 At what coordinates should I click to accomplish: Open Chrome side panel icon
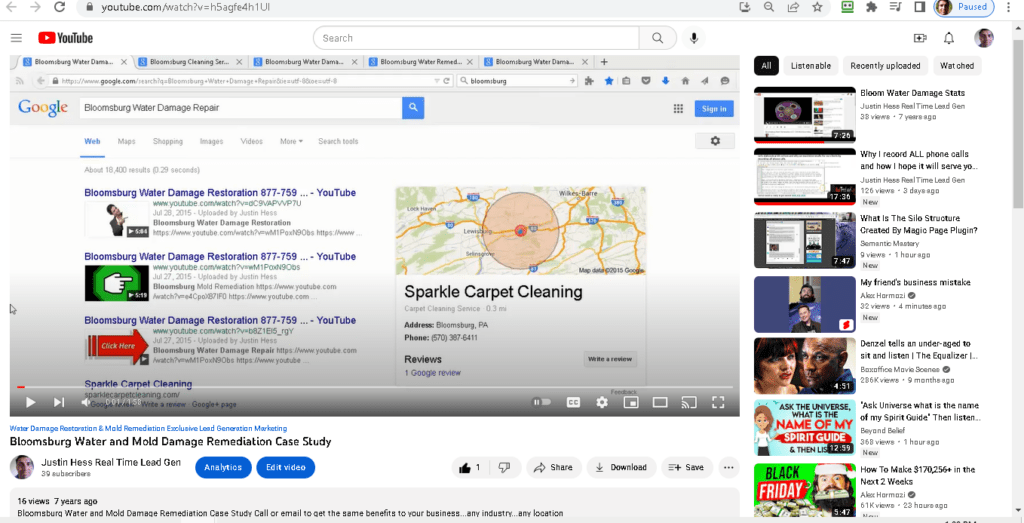pyautogui.click(x=919, y=7)
